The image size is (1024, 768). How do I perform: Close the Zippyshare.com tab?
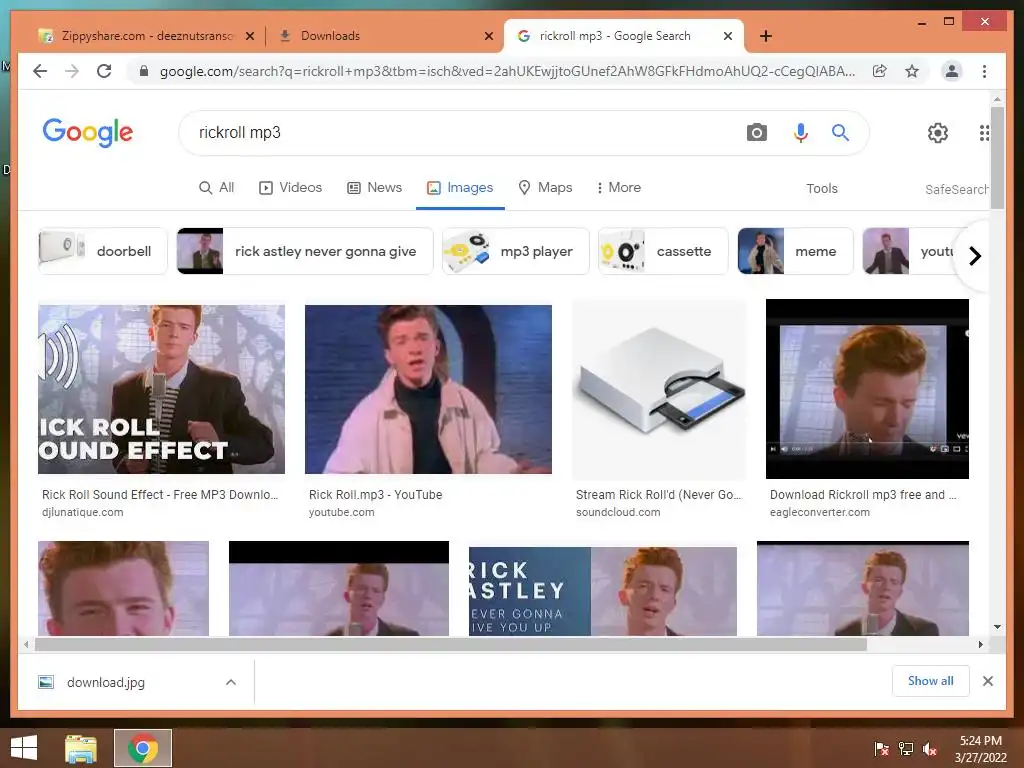tap(249, 36)
